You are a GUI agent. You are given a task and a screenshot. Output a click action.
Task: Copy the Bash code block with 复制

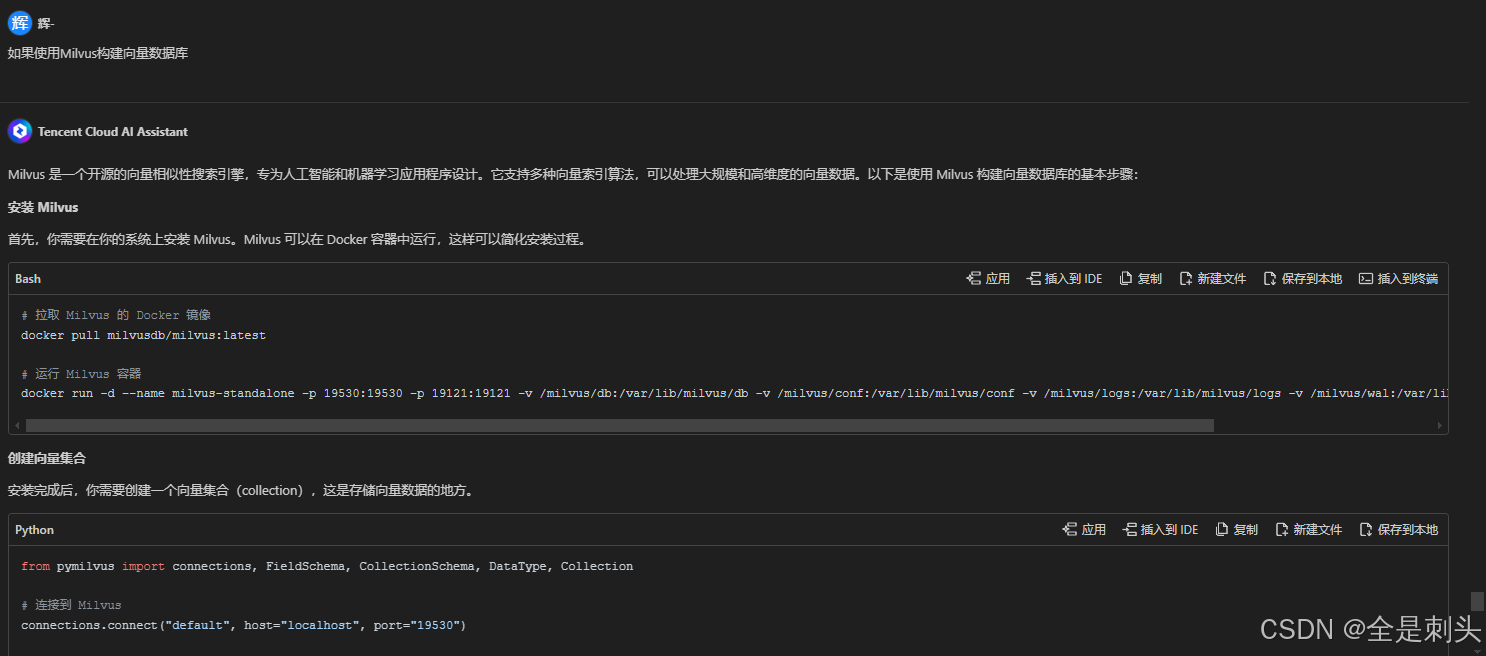[1141, 279]
